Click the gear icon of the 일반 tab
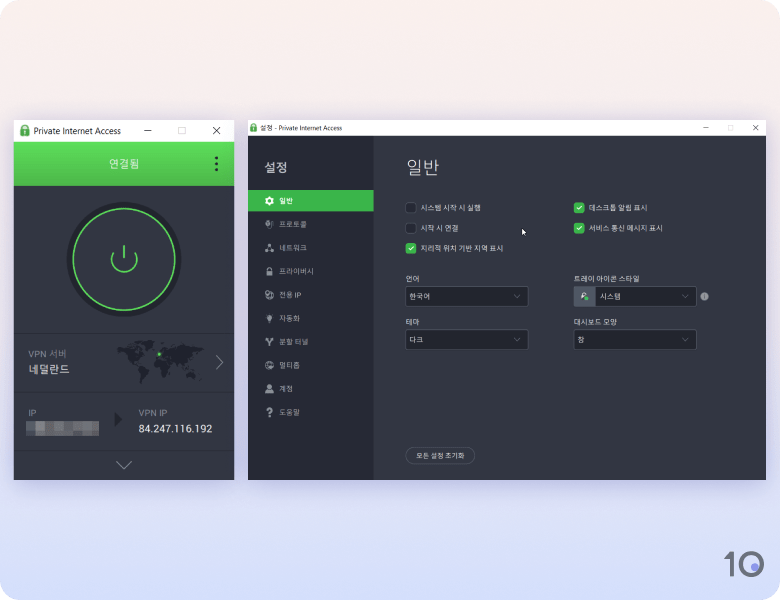 [x=269, y=201]
